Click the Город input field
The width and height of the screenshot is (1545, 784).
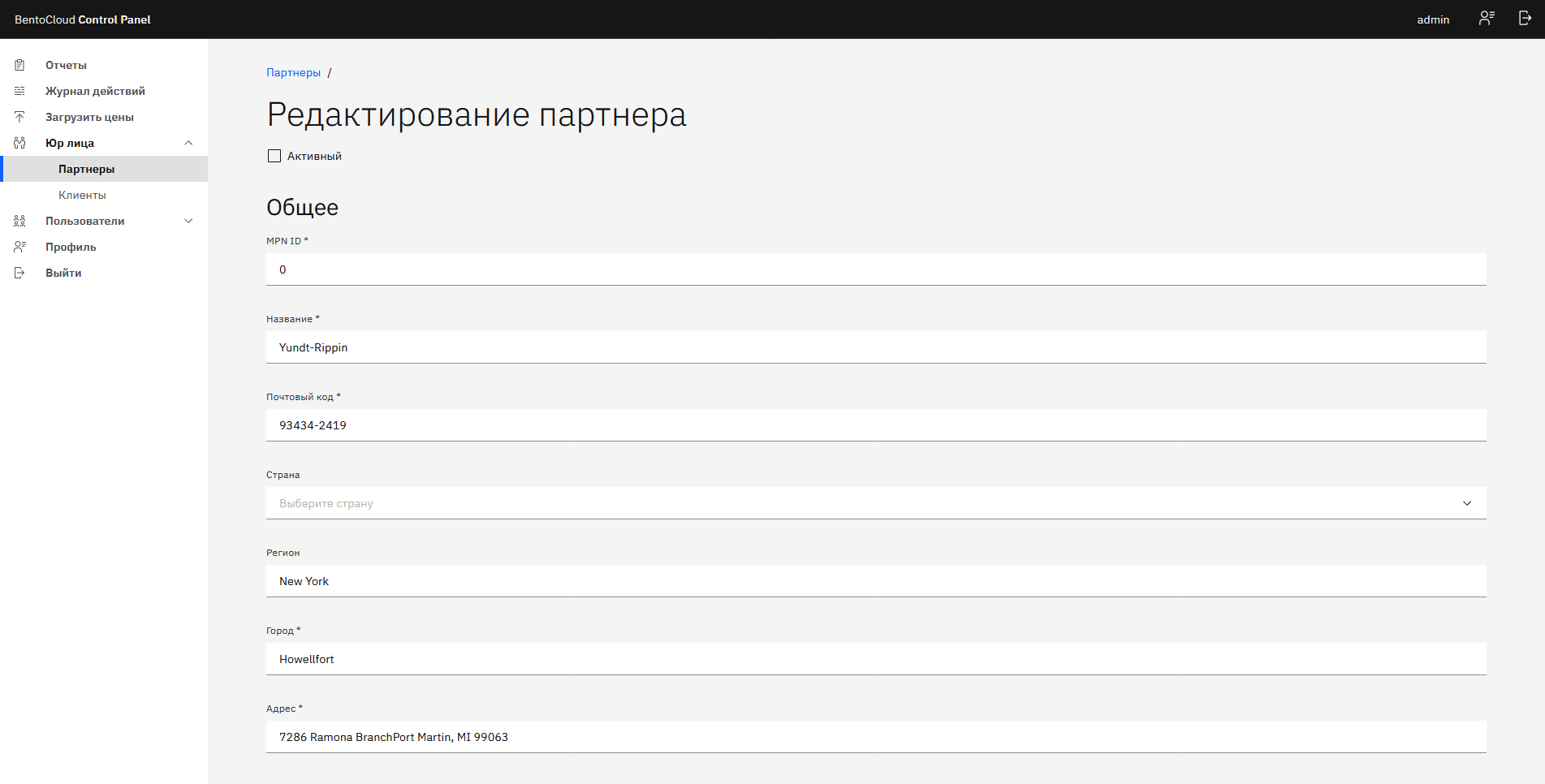pos(876,659)
